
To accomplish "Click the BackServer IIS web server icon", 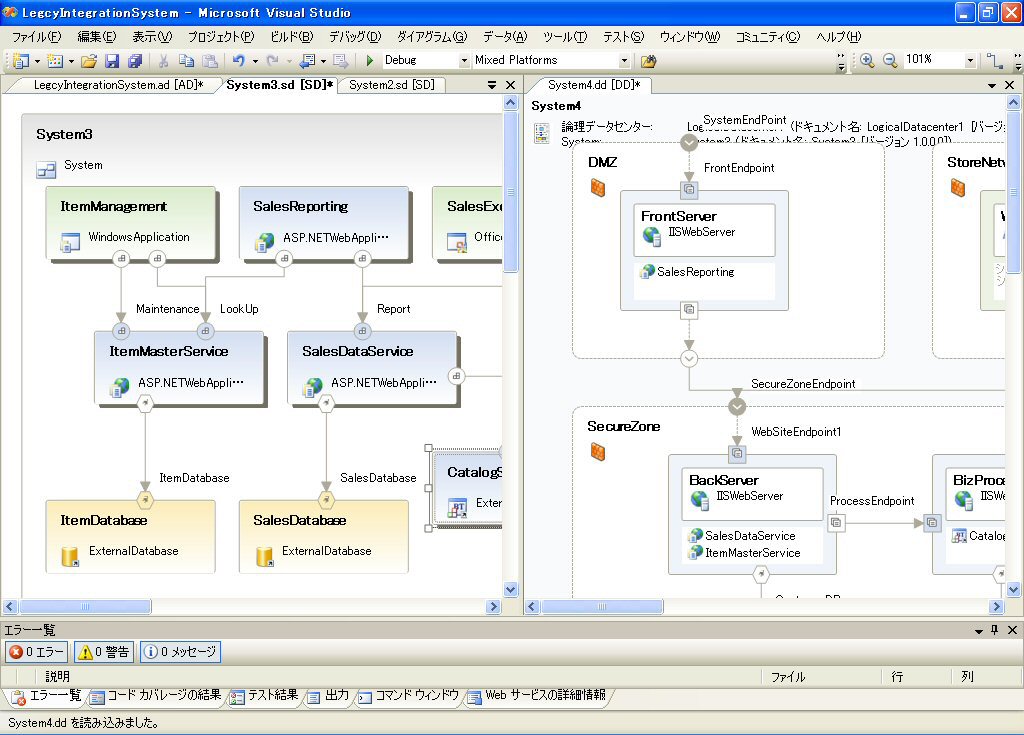I will click(x=699, y=499).
